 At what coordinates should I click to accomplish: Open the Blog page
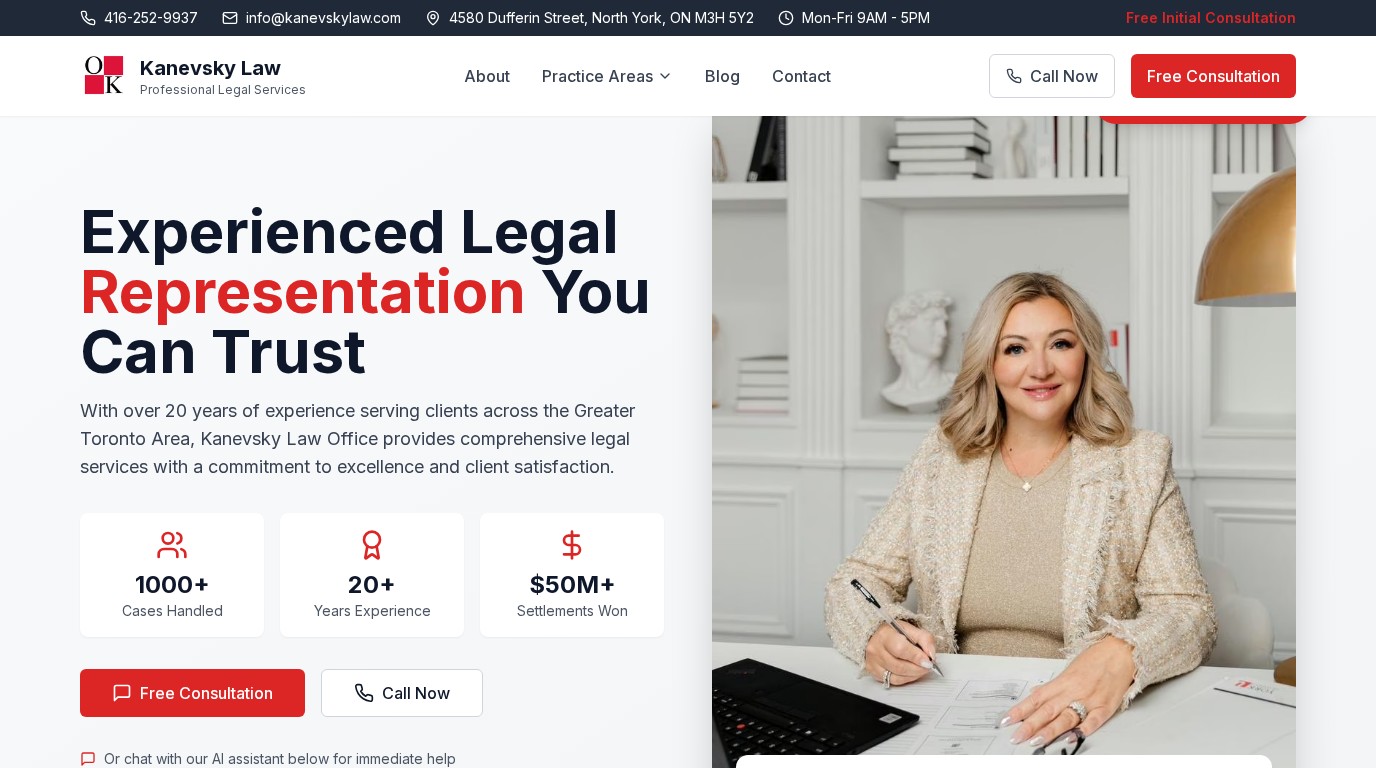tap(722, 76)
